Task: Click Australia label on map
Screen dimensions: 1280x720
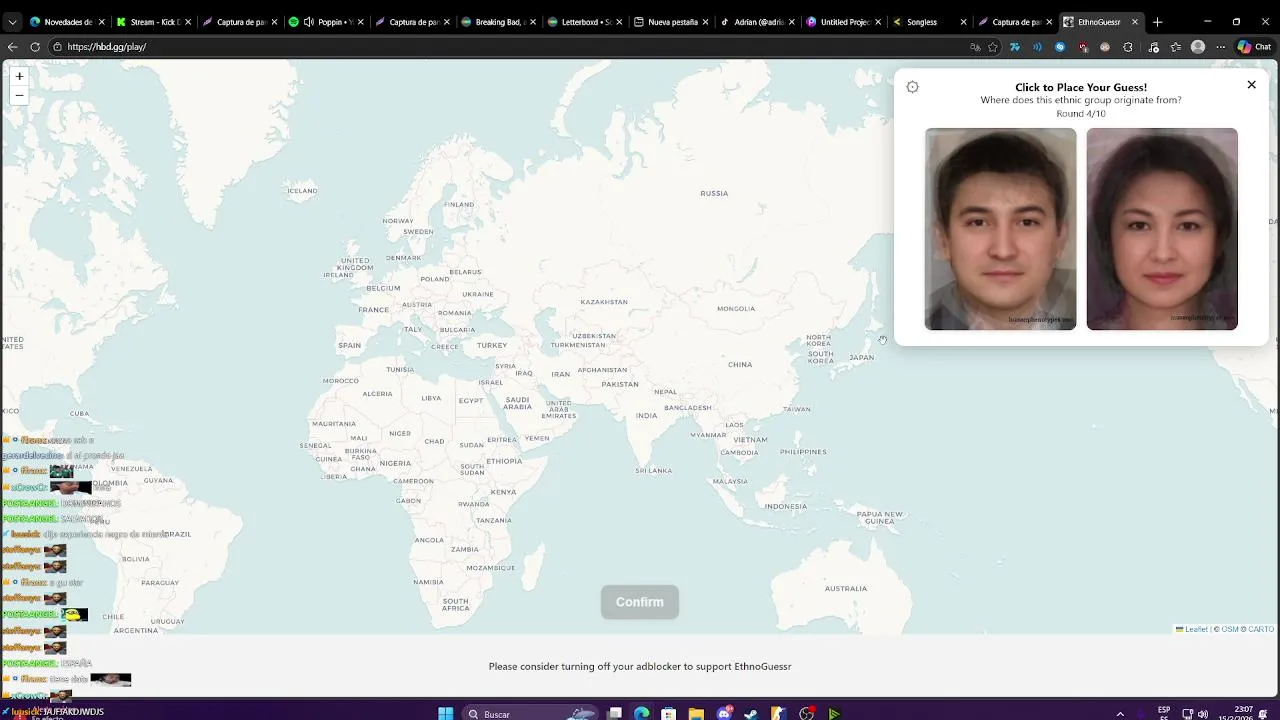Action: pyautogui.click(x=846, y=588)
